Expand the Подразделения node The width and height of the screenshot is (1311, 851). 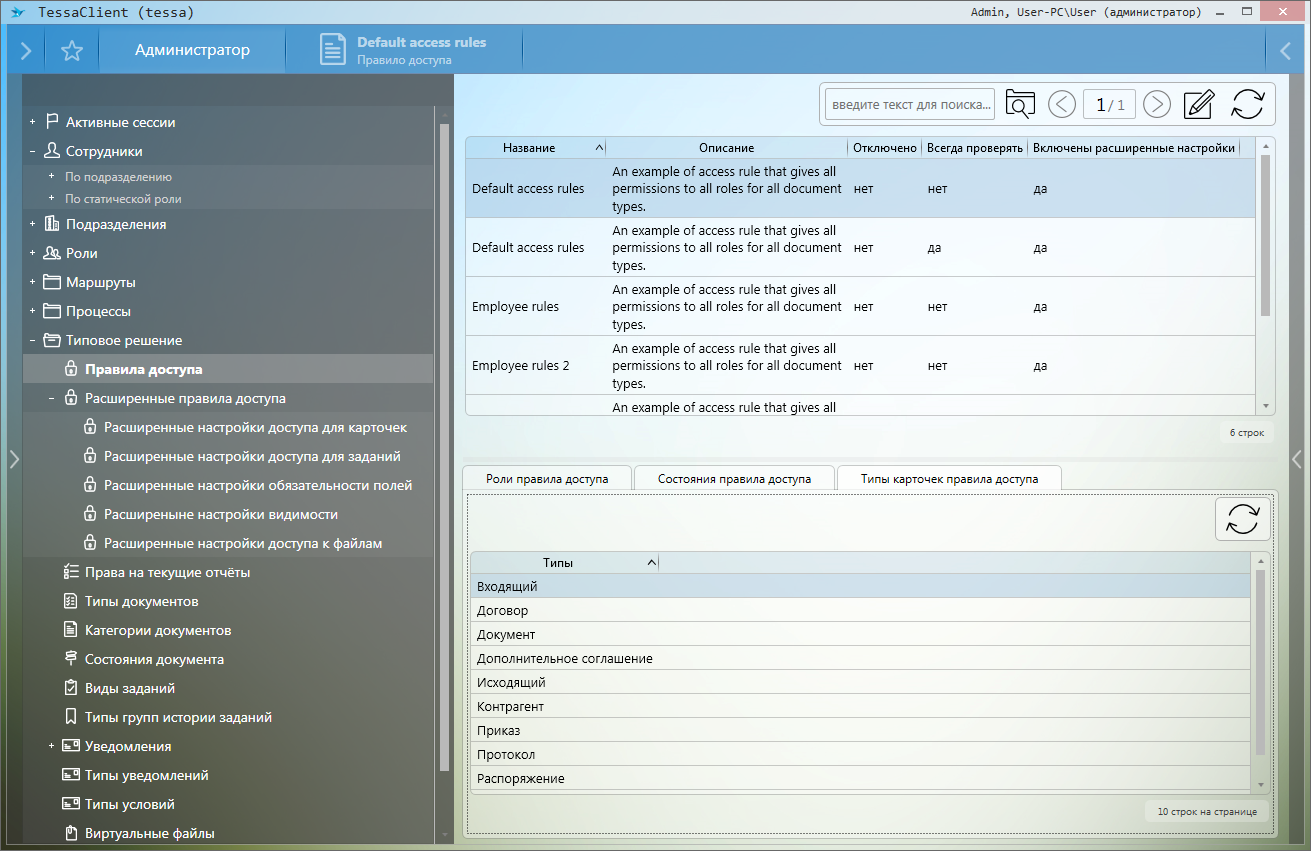tap(32, 224)
